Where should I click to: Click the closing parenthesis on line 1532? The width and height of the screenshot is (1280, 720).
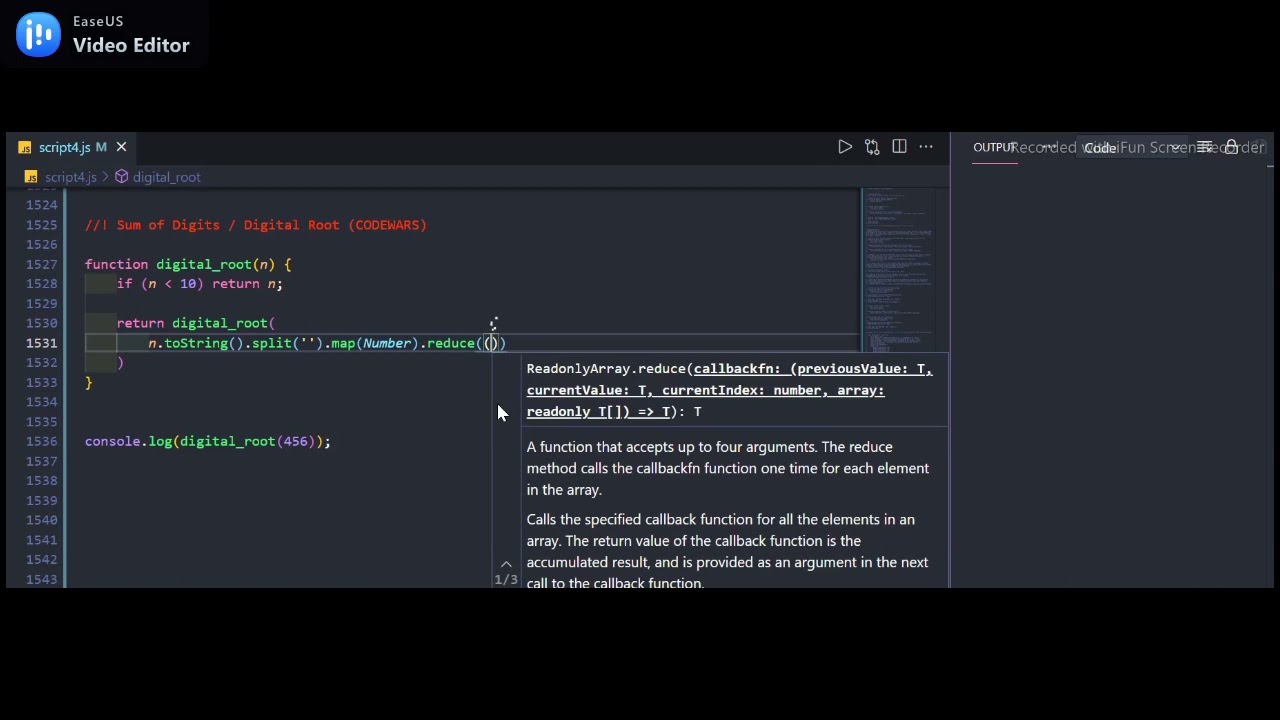tap(121, 362)
